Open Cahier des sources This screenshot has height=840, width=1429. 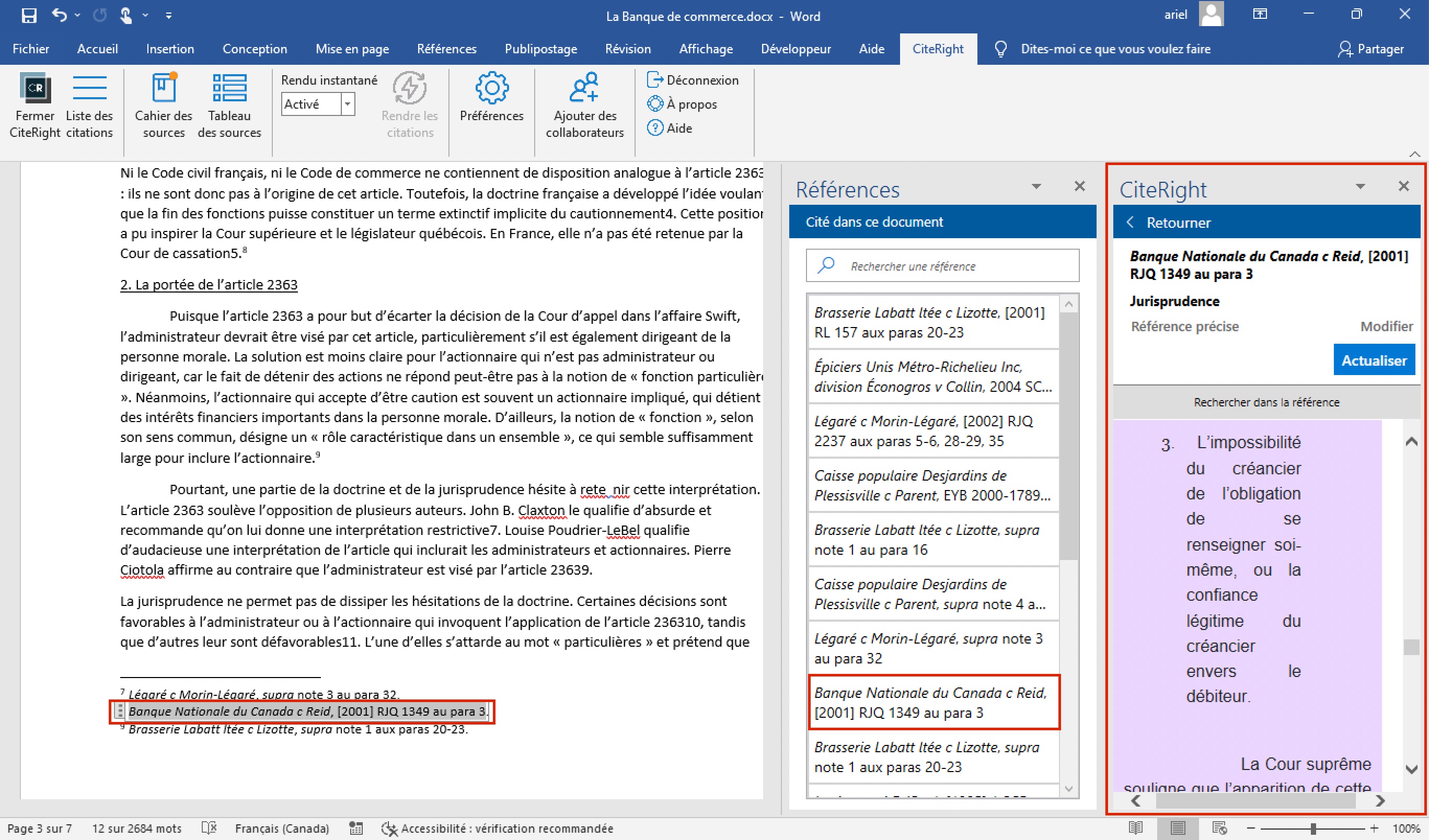(164, 106)
